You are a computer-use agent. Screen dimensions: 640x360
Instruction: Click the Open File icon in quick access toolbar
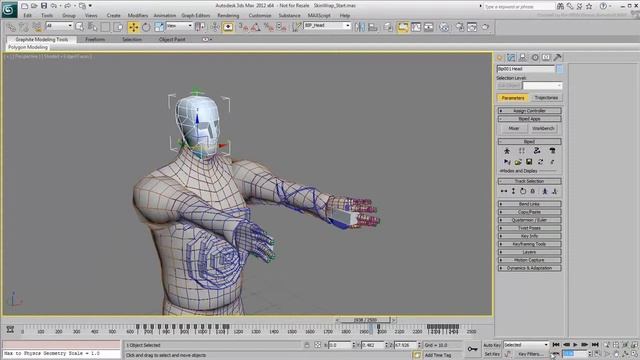click(34, 6)
